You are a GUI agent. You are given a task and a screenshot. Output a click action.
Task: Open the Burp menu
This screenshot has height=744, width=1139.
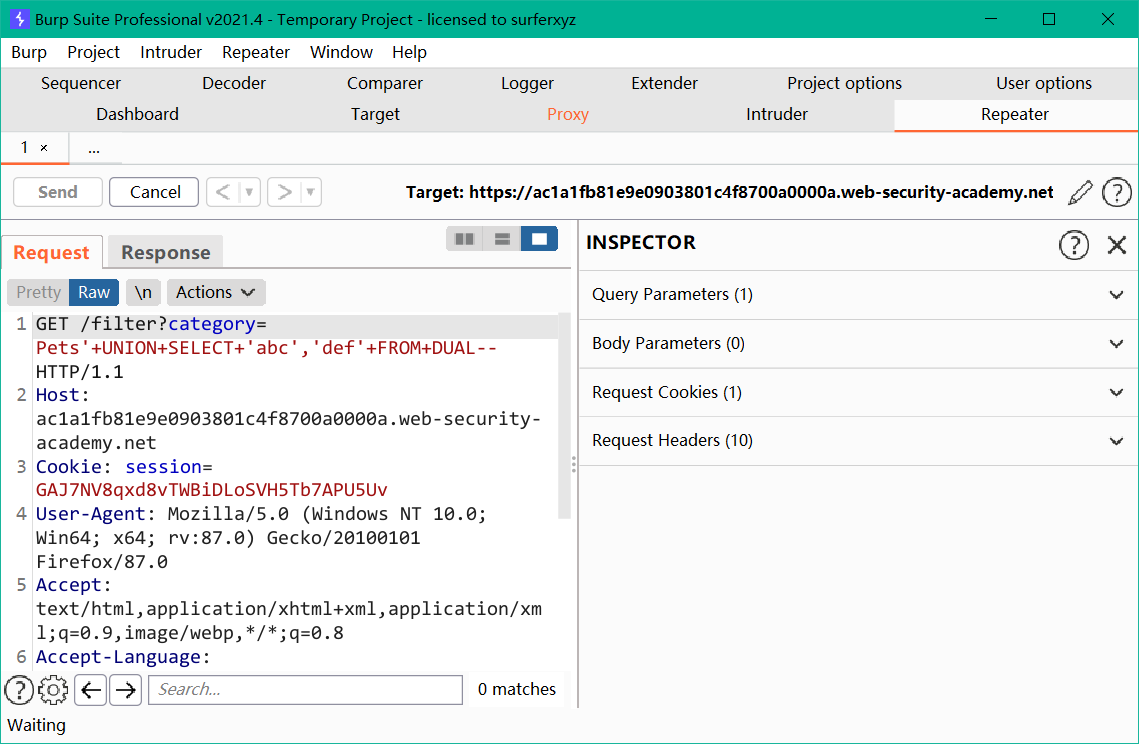(29, 52)
